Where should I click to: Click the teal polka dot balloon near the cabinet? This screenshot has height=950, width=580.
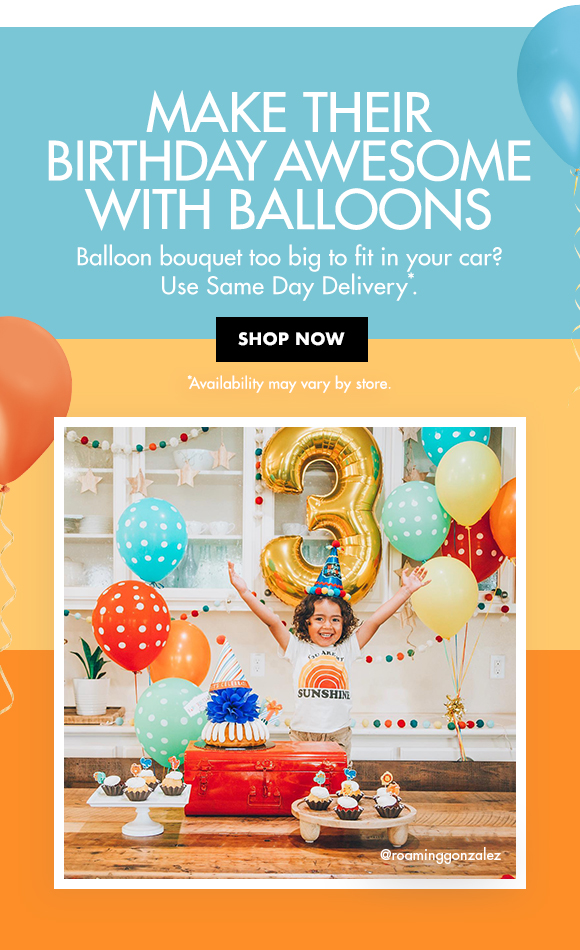152,540
